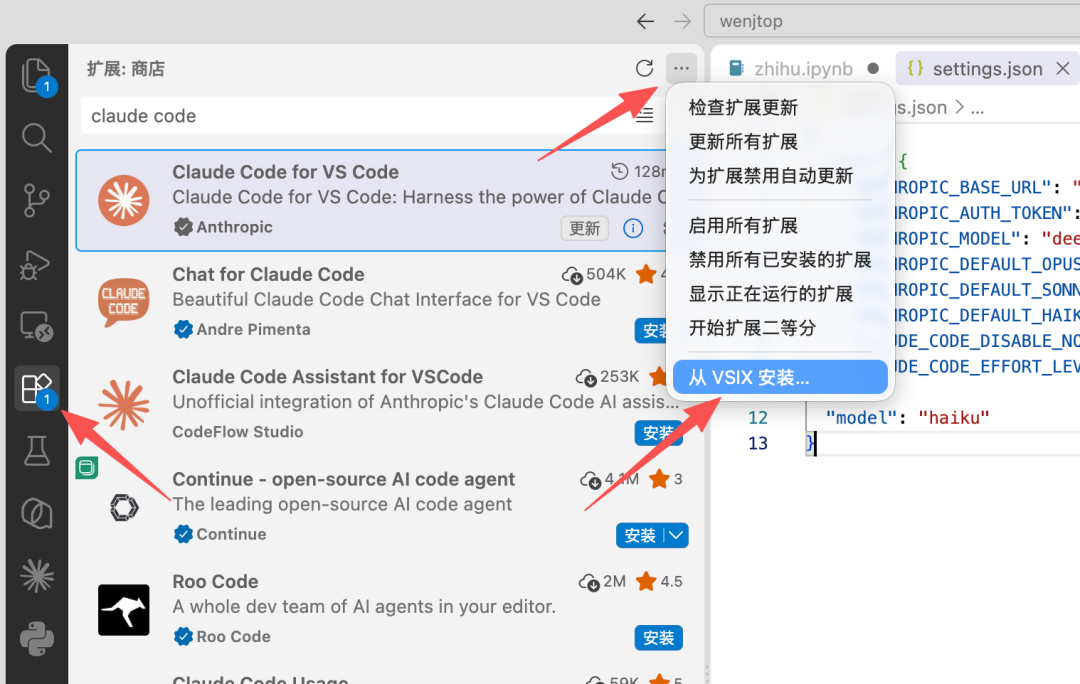
Task: Click the notebook icon on zhihu.ipynb tab
Action: tap(736, 68)
